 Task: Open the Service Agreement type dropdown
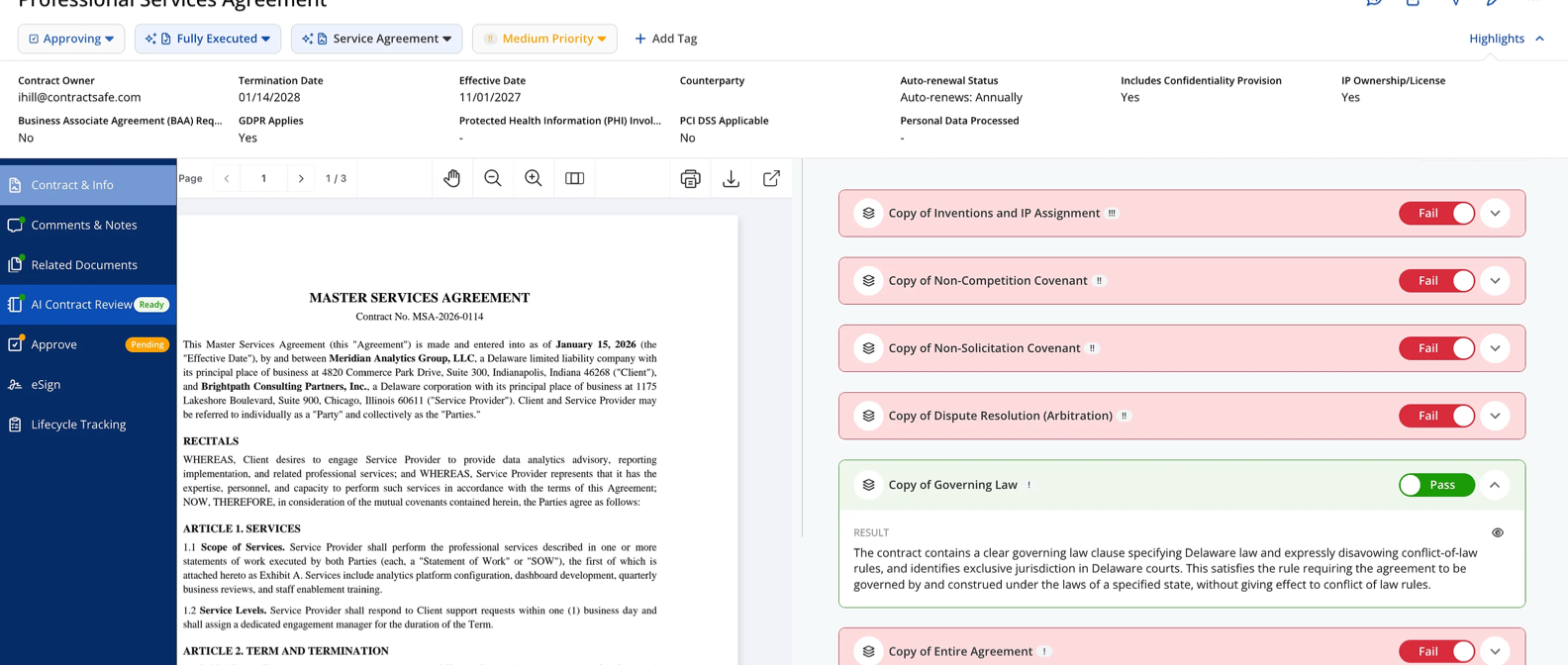376,39
